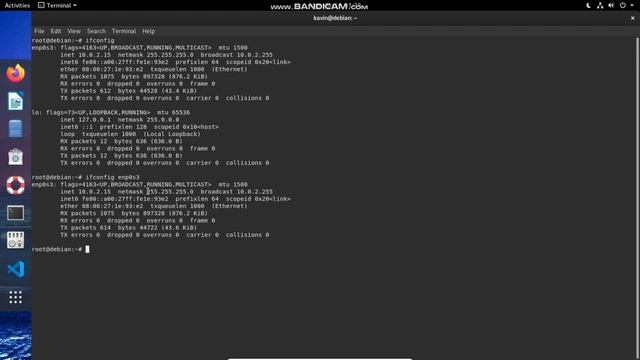Open Firefox from the dock
Viewport: 640px width, 360px height.
coord(16,73)
